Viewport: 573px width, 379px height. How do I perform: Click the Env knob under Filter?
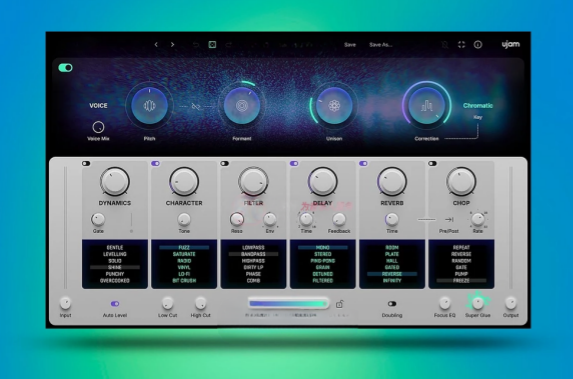coord(270,219)
